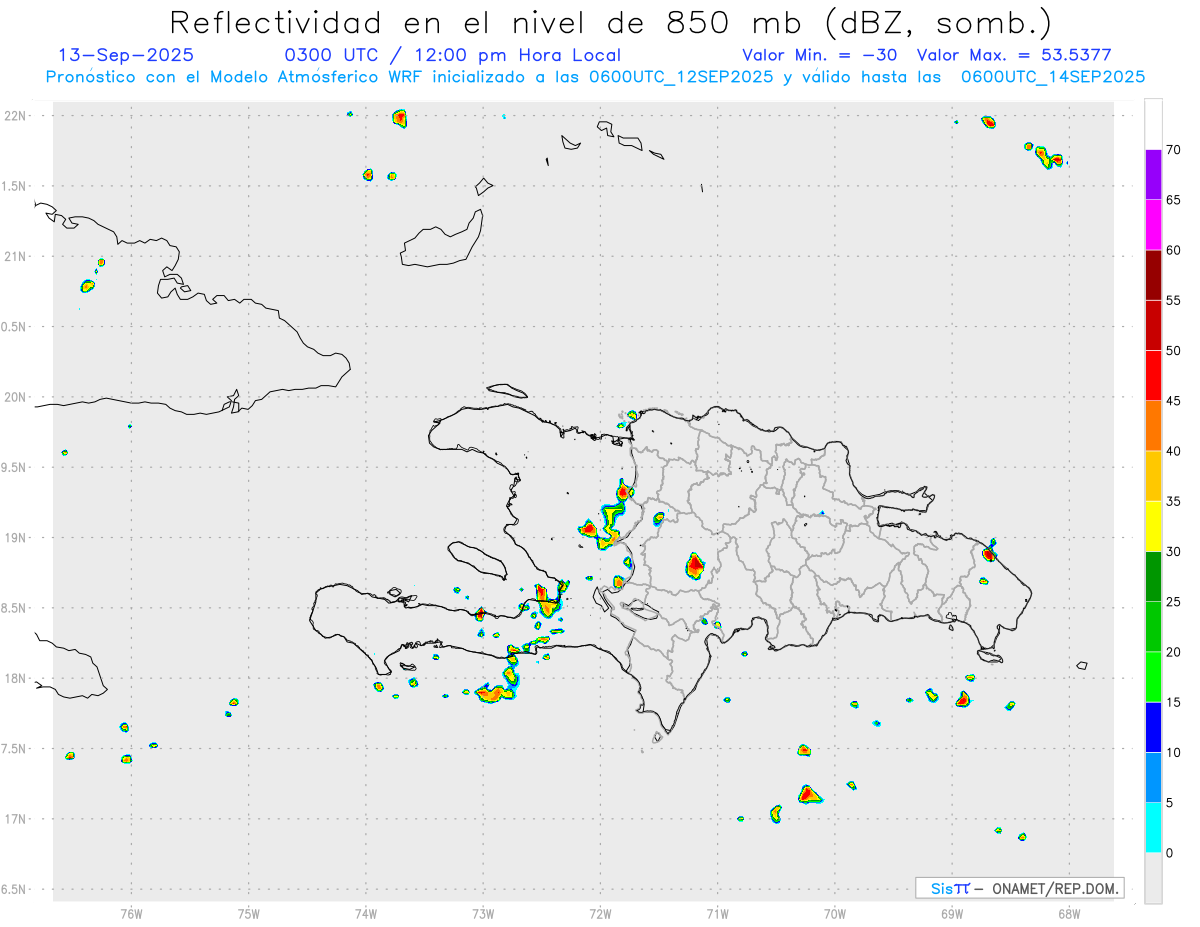Click the colorbar label "15"

[x=1174, y=702]
